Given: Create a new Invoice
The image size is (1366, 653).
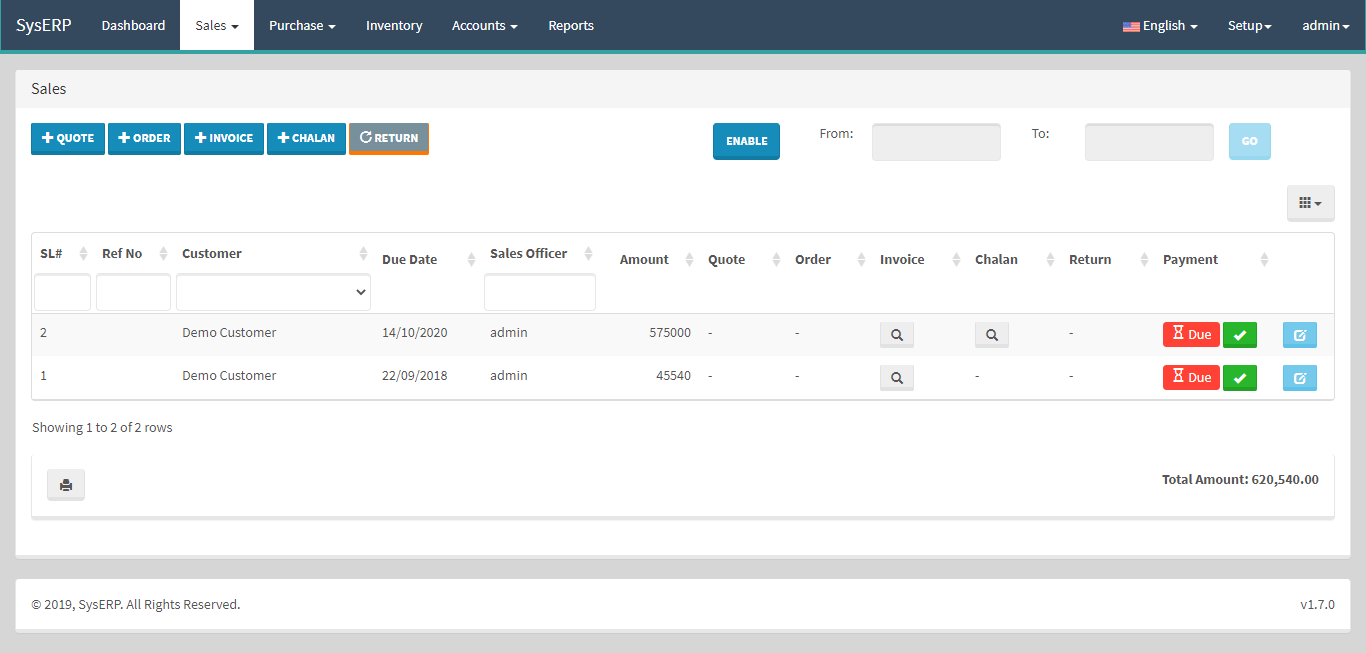Looking at the screenshot, I should pos(224,138).
